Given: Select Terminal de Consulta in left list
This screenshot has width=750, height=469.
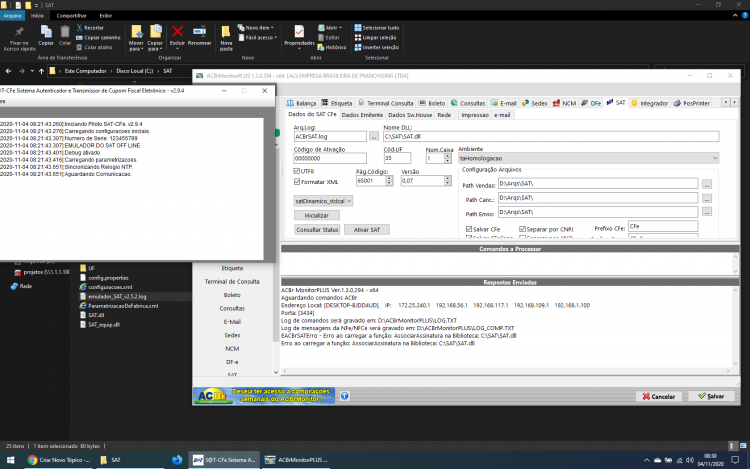Looking at the screenshot, I should coord(232,282).
